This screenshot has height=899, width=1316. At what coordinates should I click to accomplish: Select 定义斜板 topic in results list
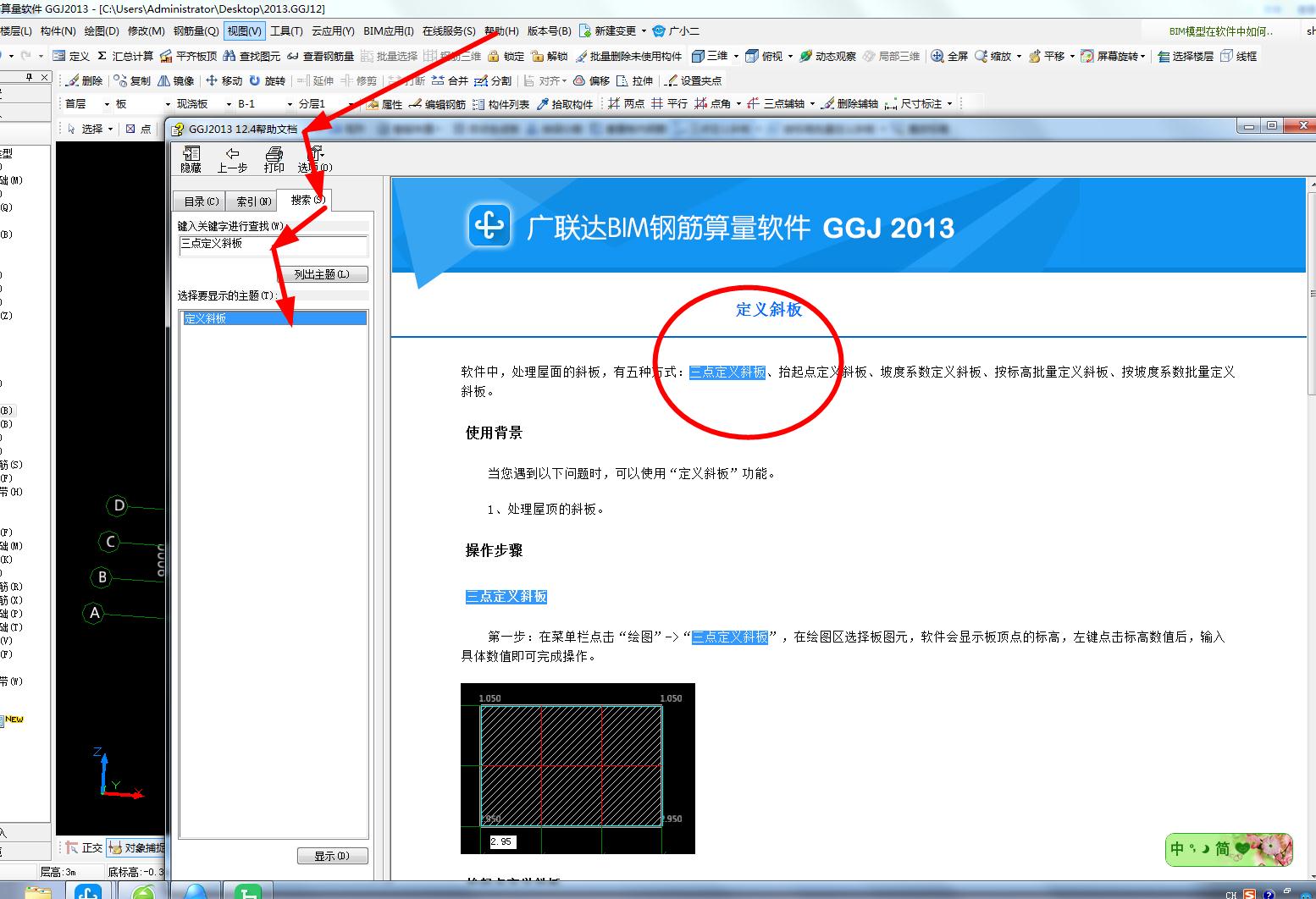(274, 318)
